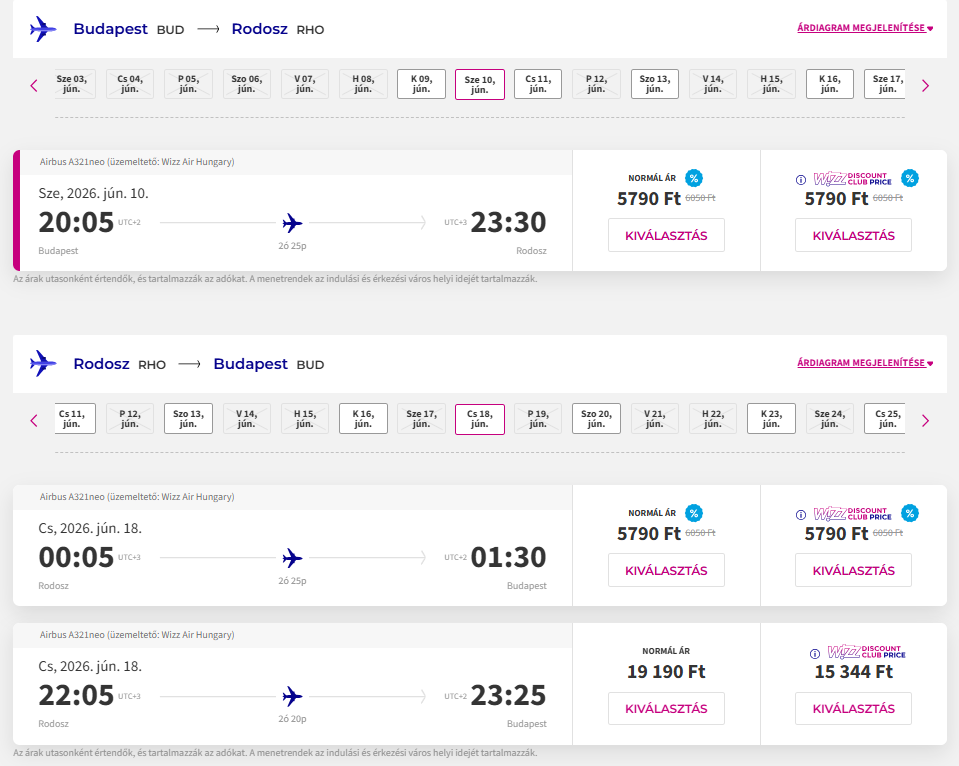Pick the Szo 20, jún. return date tab

click(597, 419)
